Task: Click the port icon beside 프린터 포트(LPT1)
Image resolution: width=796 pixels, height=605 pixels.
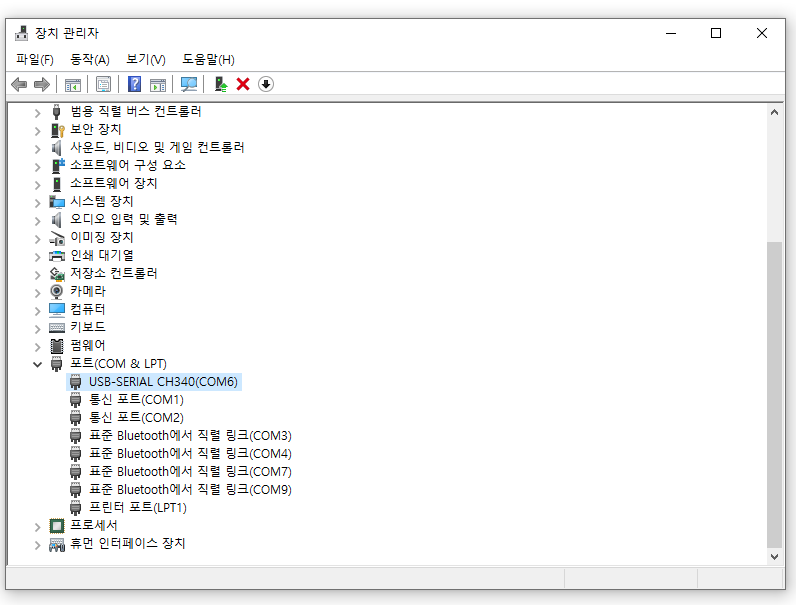Action: click(76, 508)
